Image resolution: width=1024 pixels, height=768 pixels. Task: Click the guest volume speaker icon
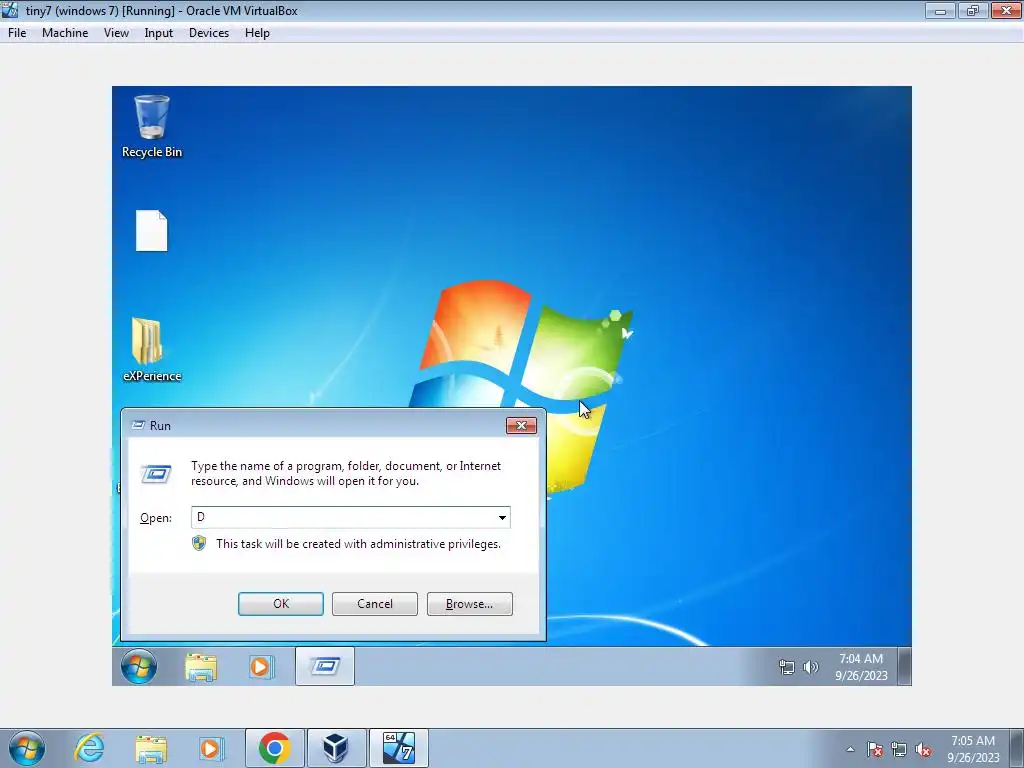tap(810, 667)
